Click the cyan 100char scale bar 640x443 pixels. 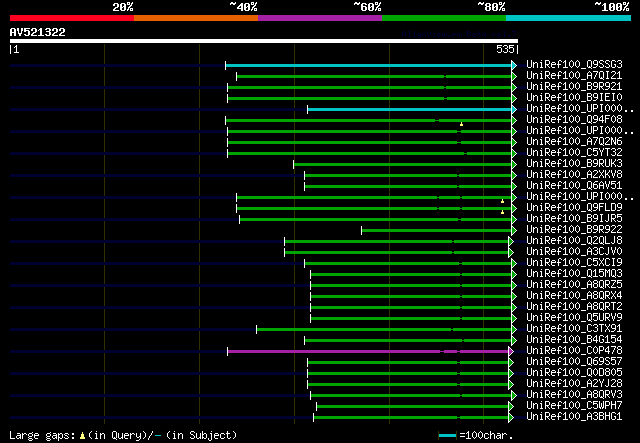pos(448,436)
